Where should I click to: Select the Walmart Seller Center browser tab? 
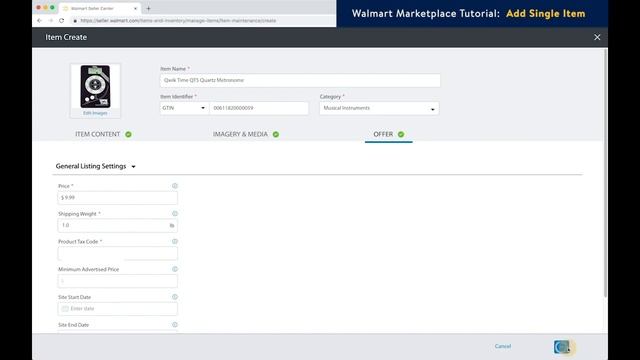pos(100,8)
